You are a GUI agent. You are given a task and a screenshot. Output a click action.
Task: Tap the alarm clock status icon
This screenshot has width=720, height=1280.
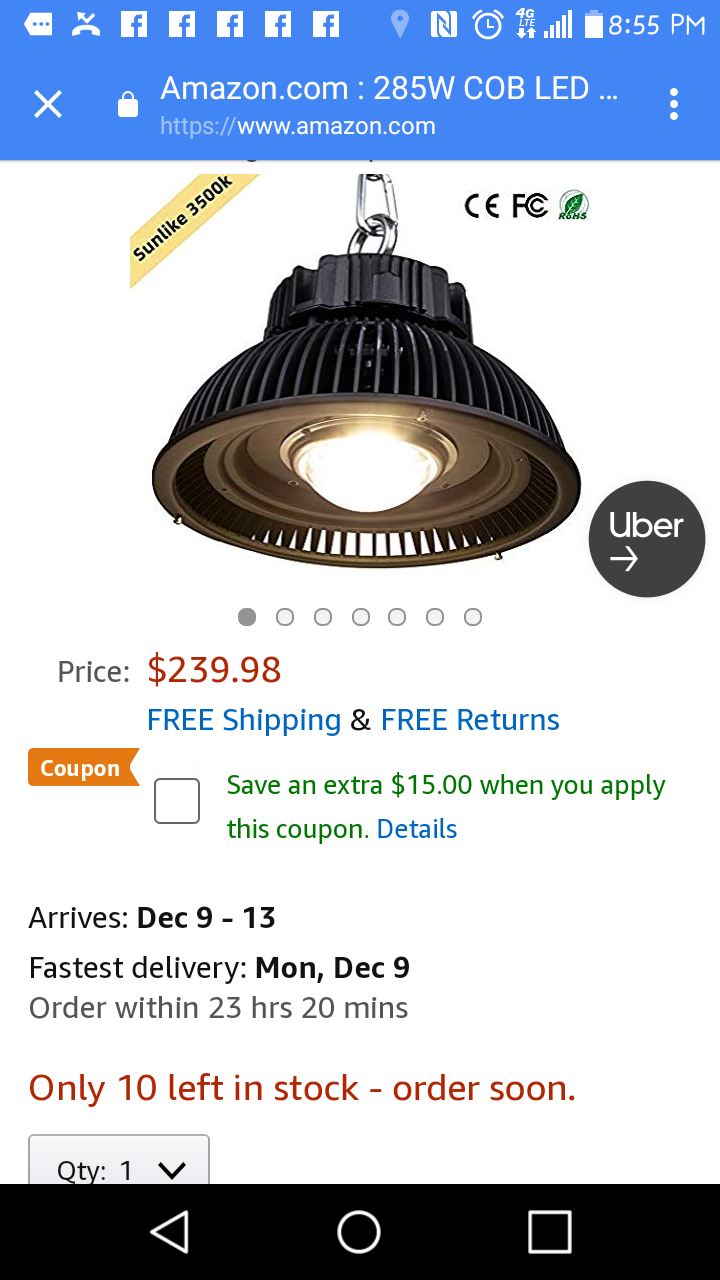point(487,24)
